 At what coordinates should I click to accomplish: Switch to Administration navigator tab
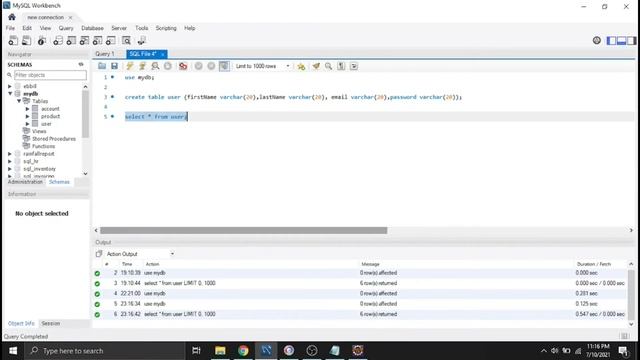[25, 182]
